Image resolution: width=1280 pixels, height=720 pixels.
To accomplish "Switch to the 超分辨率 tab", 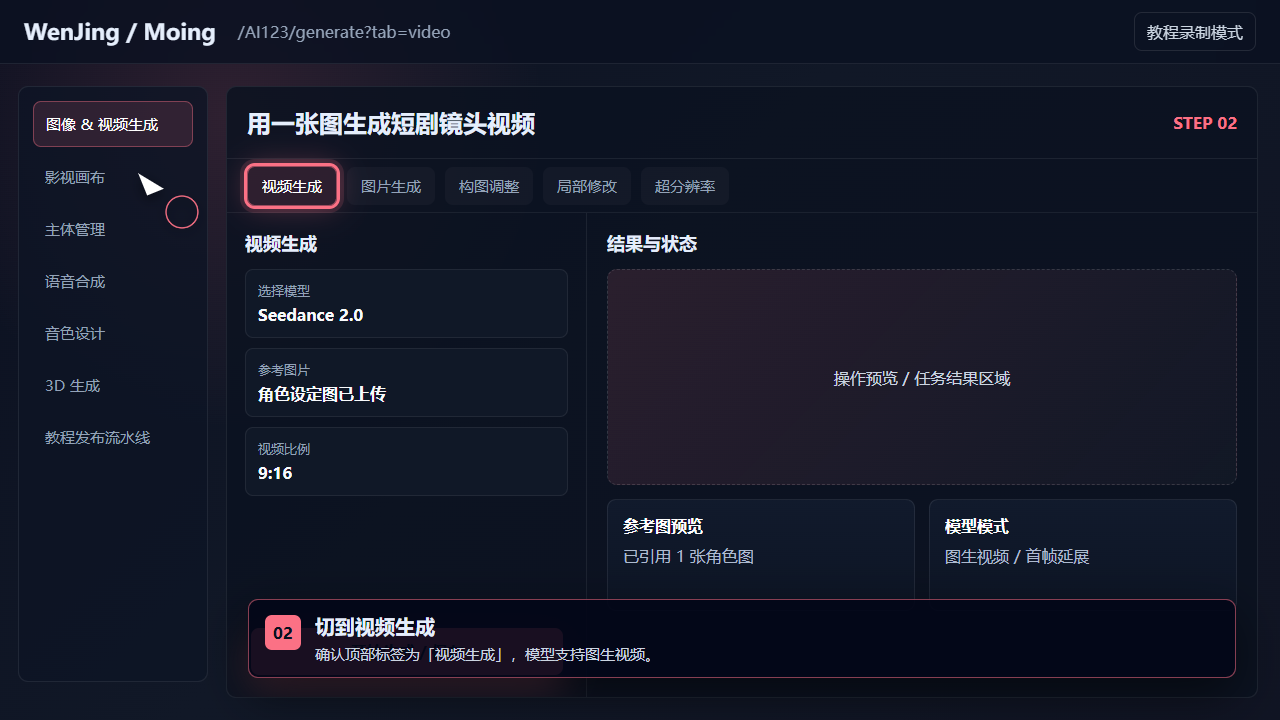I will (x=685, y=186).
